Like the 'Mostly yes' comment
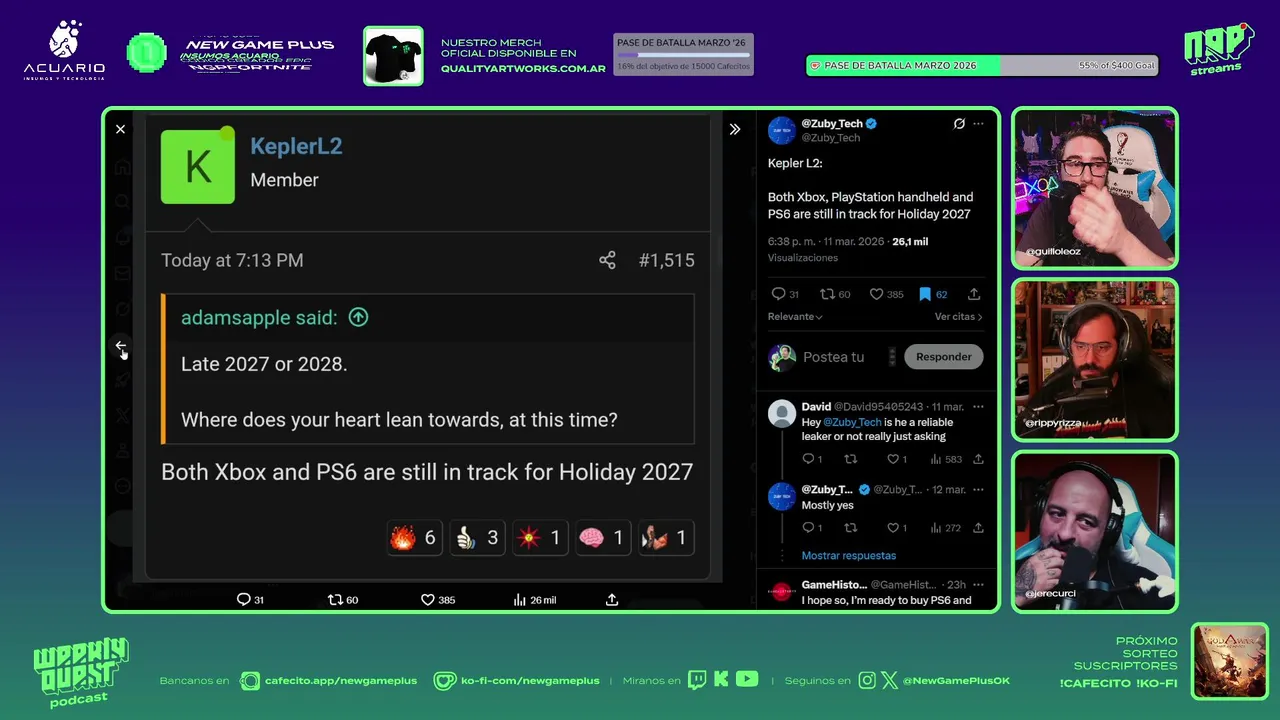 tap(897, 528)
